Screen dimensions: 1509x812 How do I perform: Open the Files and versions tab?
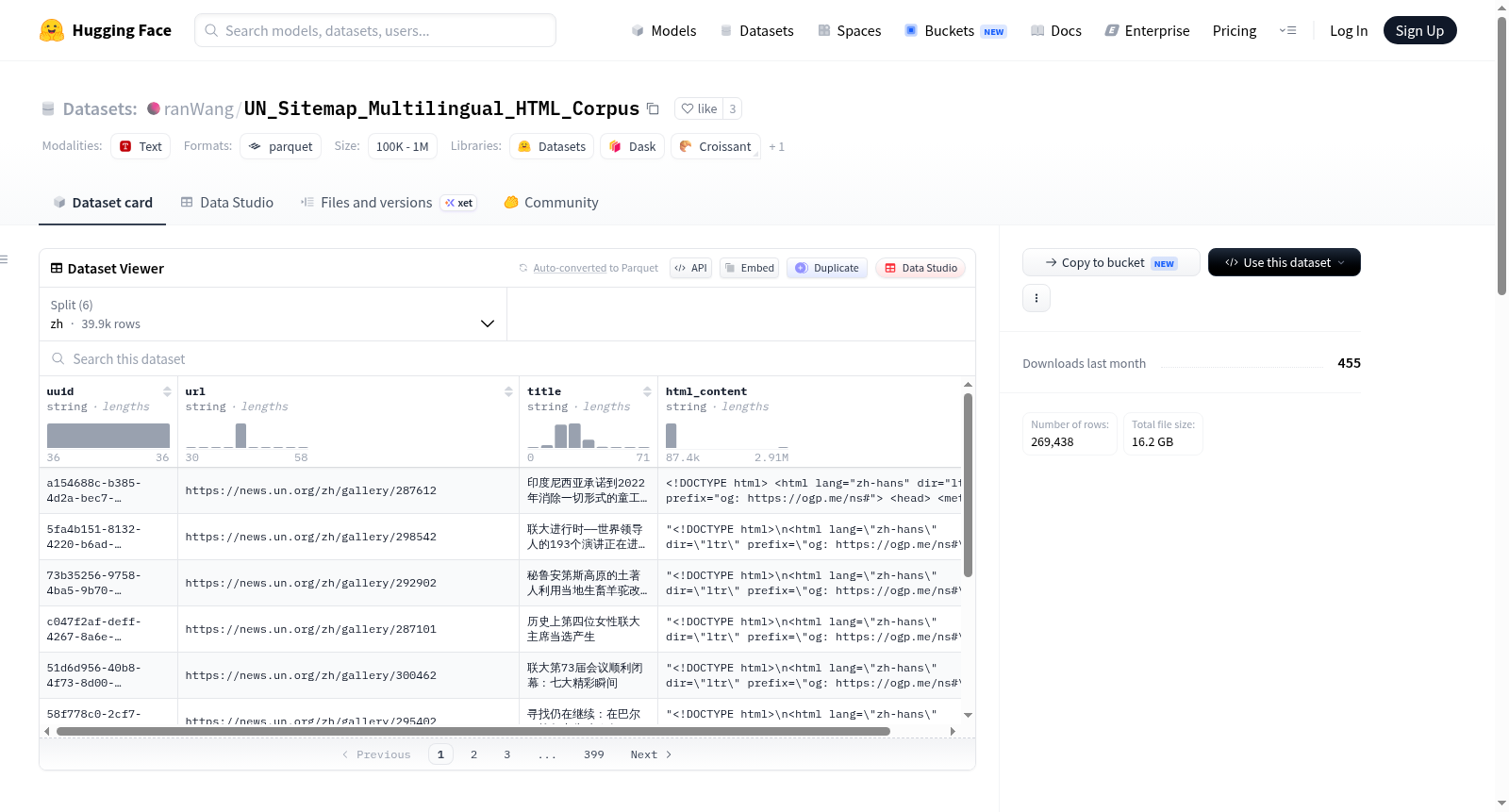[x=389, y=203]
